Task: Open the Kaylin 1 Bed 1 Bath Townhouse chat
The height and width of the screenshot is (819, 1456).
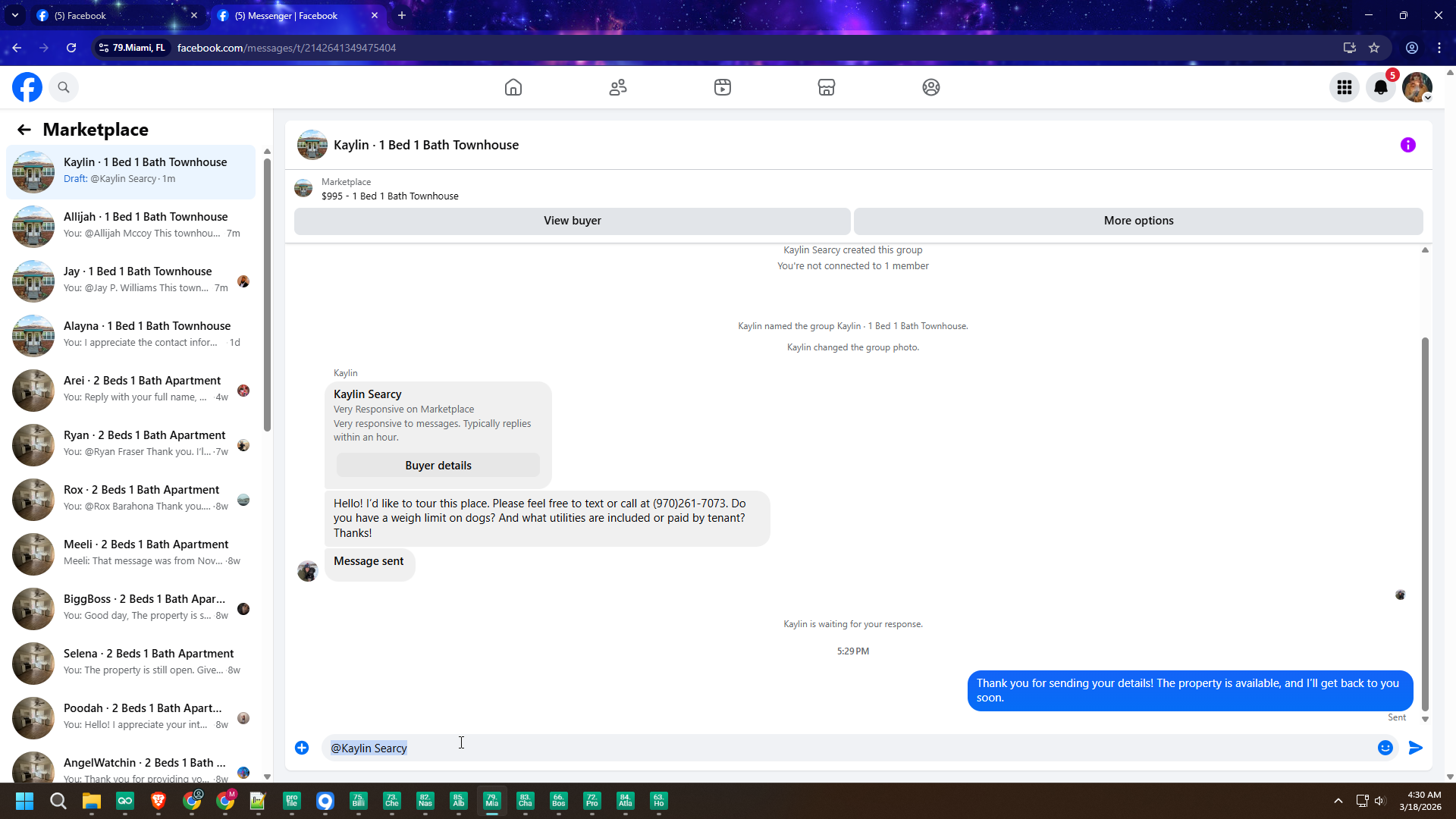Action: pyautogui.click(x=130, y=171)
